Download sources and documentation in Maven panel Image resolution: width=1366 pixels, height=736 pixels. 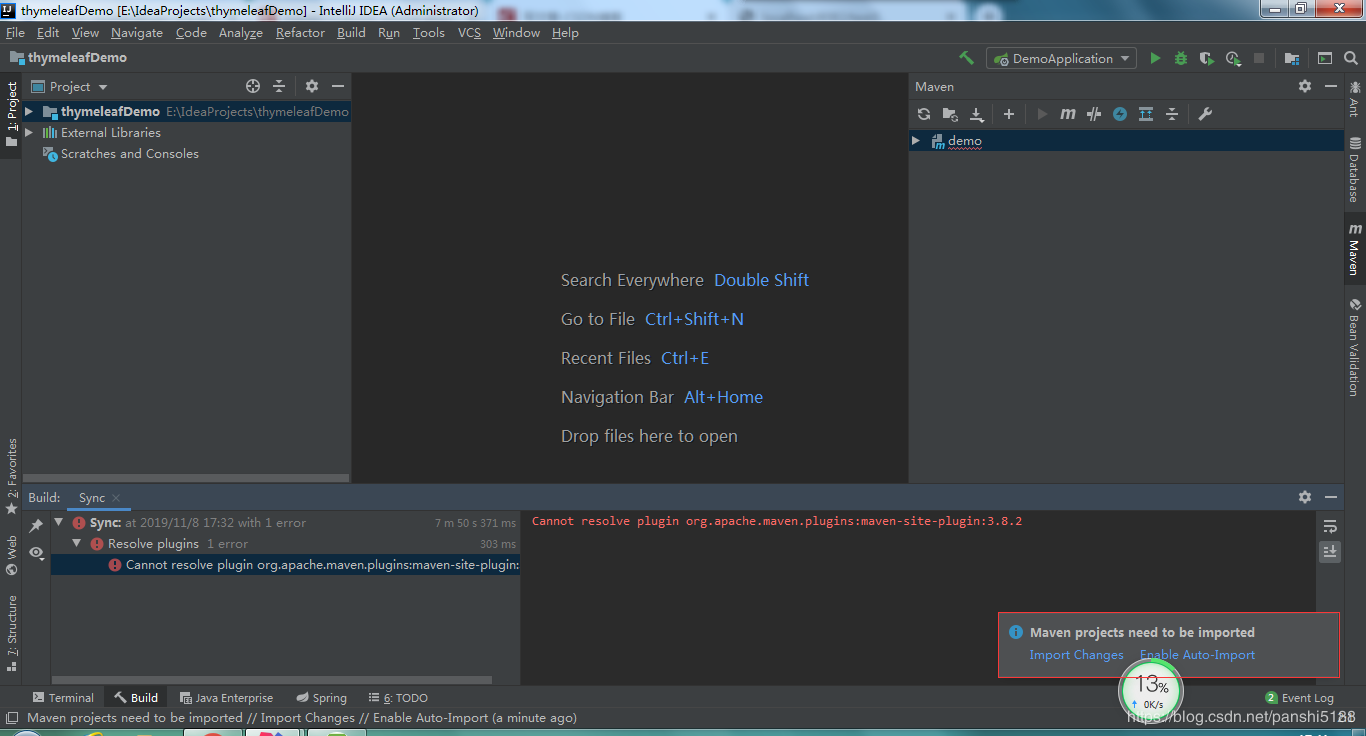click(977, 114)
